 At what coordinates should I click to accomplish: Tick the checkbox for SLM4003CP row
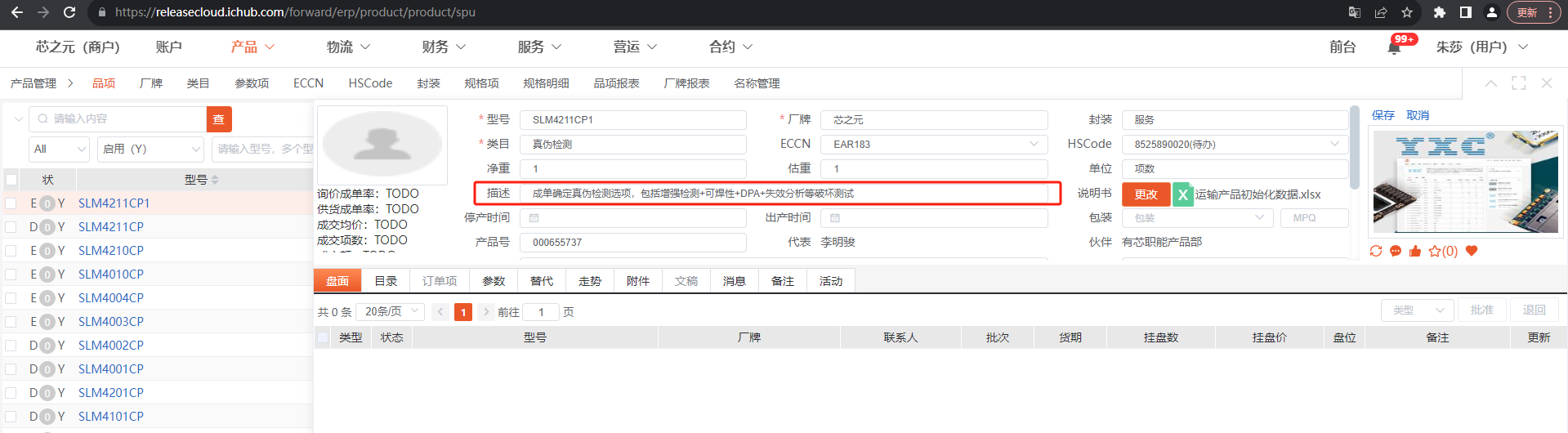(x=11, y=322)
